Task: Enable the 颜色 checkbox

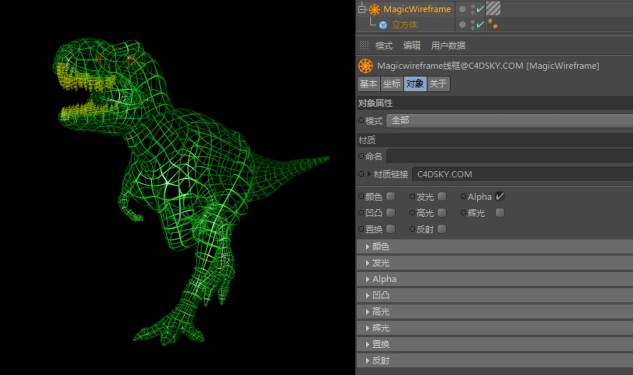Action: click(390, 196)
